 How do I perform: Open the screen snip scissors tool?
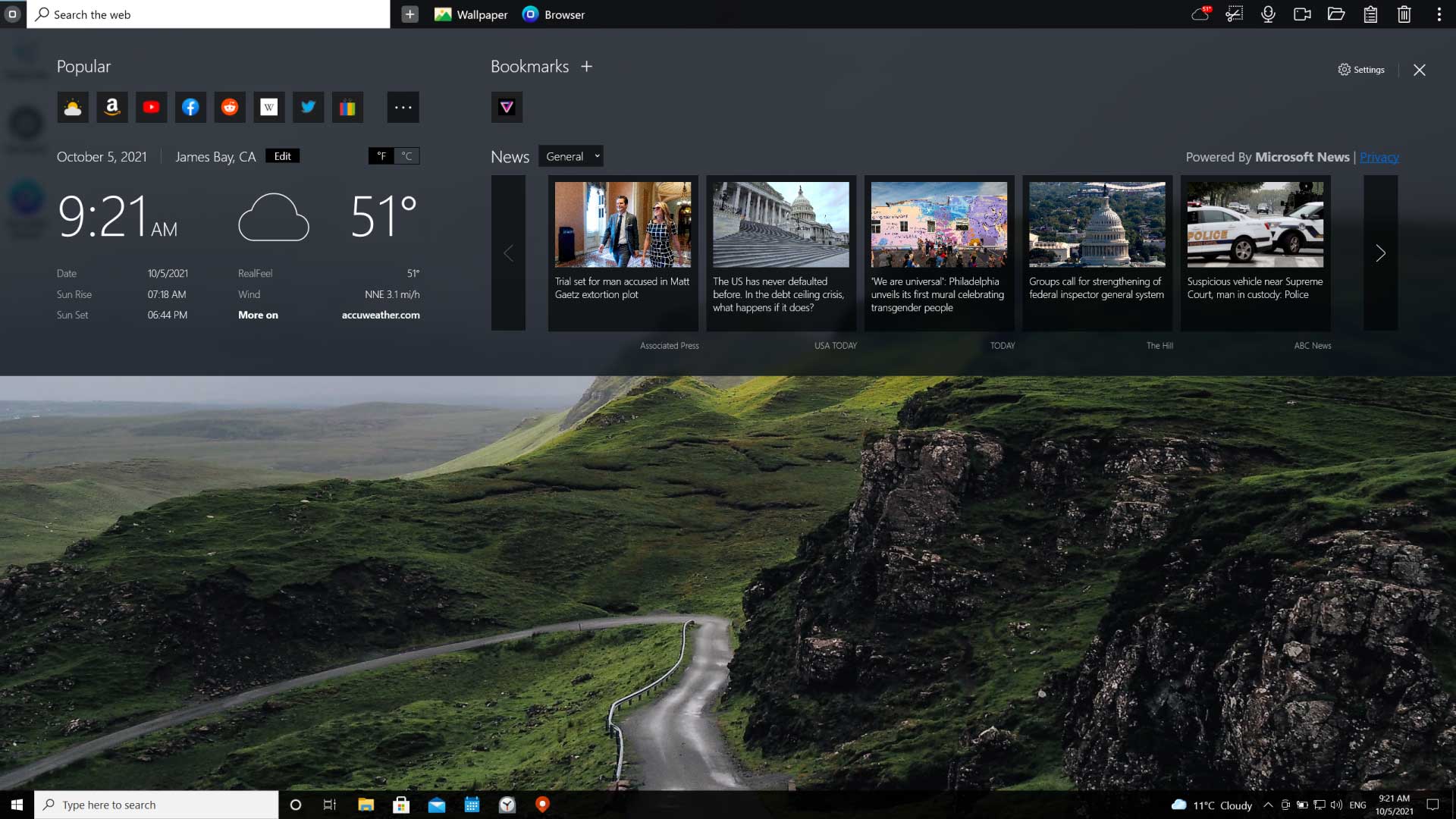1234,14
